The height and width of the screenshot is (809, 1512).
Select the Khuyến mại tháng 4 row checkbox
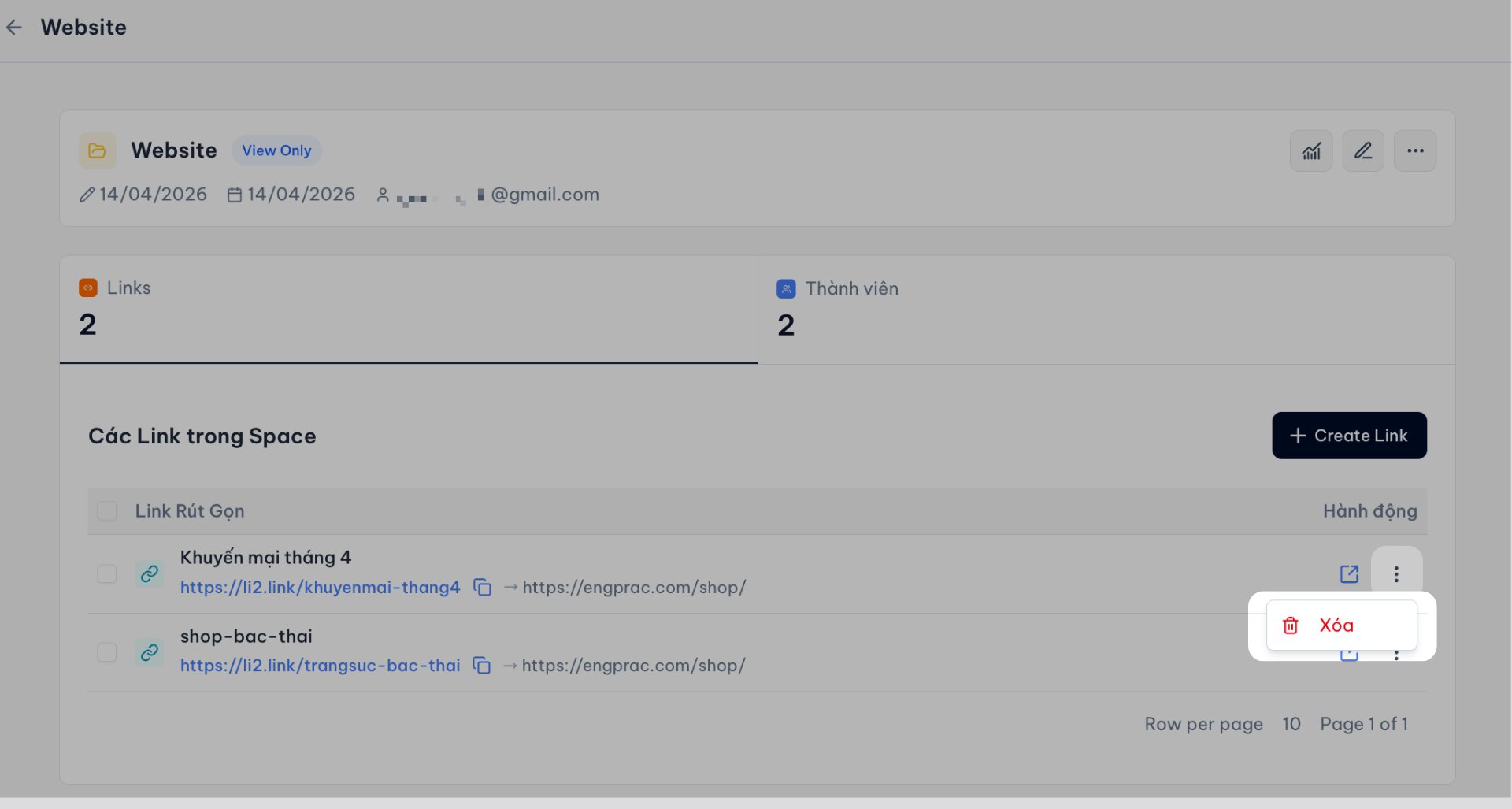(107, 574)
